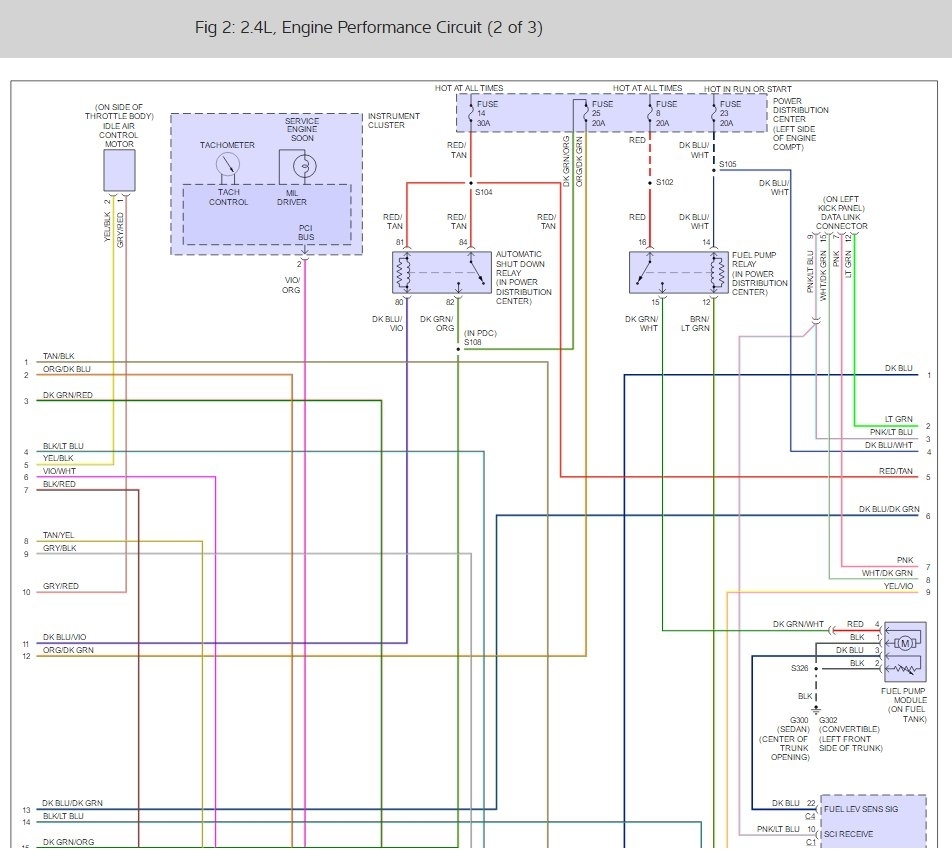Click the Service Engine Soon lamp symbol

click(x=304, y=165)
